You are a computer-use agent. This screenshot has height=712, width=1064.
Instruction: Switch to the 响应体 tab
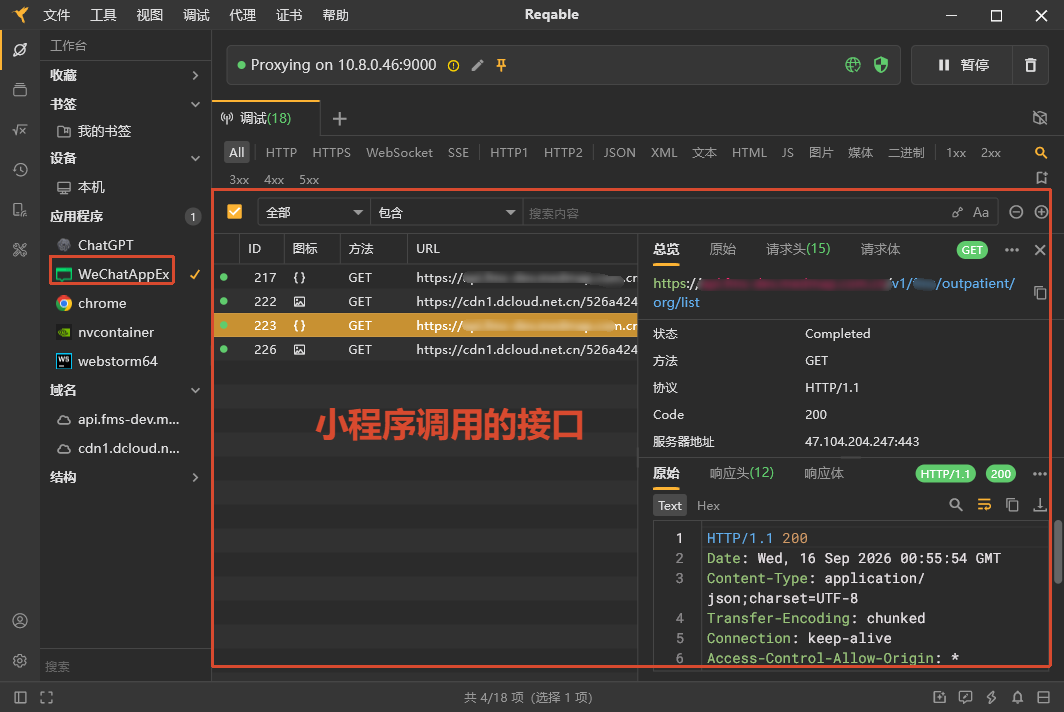coord(824,473)
